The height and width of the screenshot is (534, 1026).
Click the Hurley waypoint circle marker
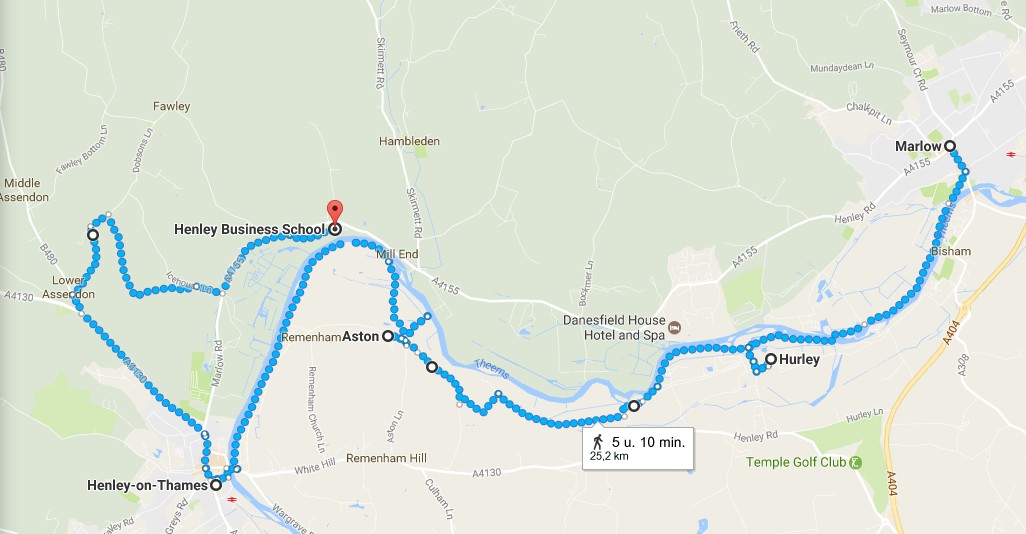click(771, 359)
